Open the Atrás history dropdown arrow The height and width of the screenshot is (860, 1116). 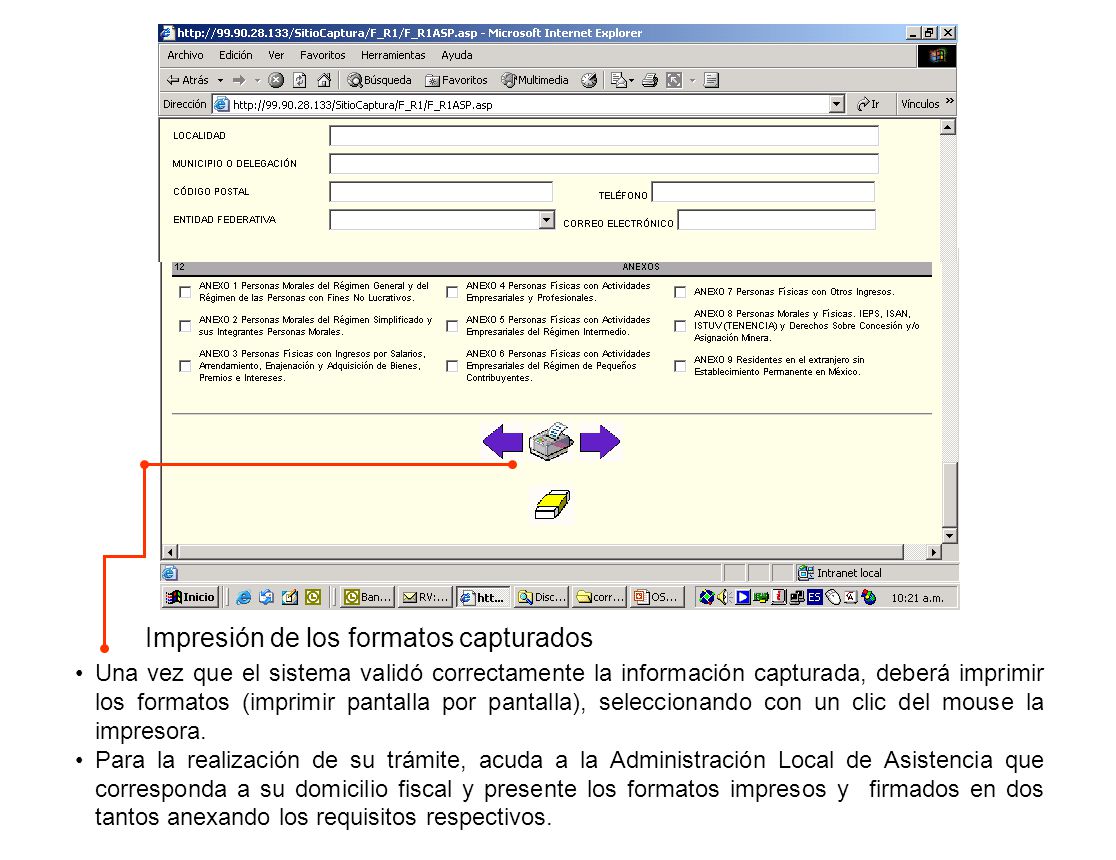221,80
